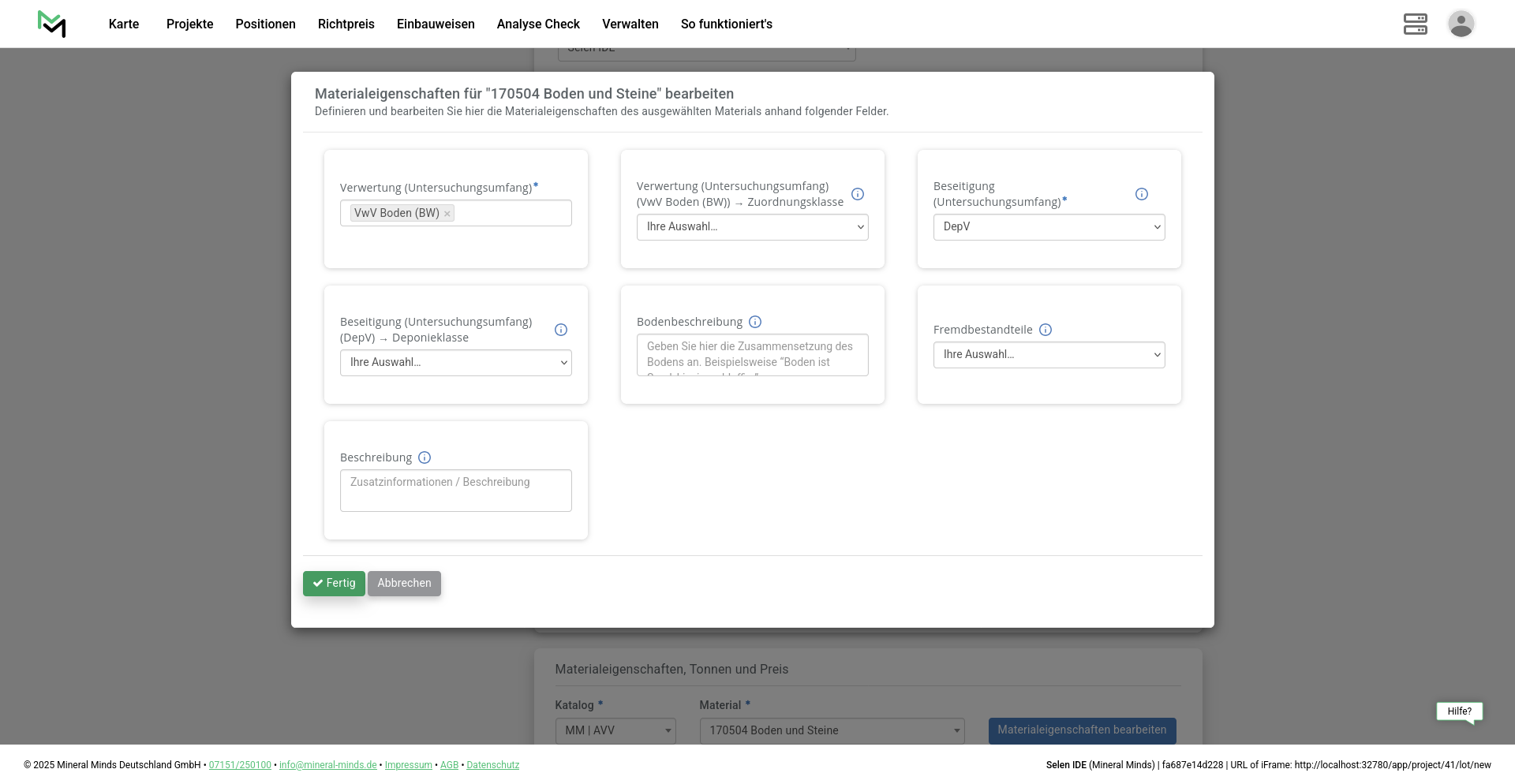Expand the Zuordnungsklasse dropdown
Image resolution: width=1515 pixels, height=784 pixels.
coord(752,227)
